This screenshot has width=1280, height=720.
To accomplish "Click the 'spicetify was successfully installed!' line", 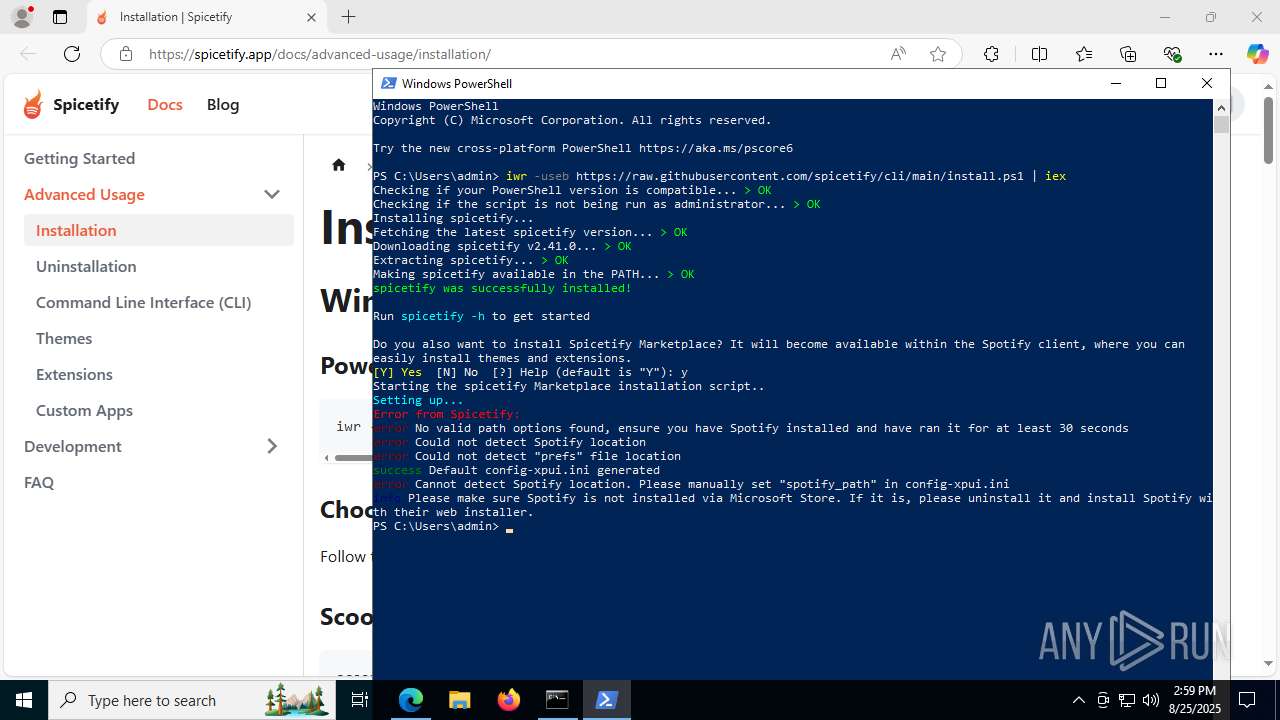I will (502, 288).
